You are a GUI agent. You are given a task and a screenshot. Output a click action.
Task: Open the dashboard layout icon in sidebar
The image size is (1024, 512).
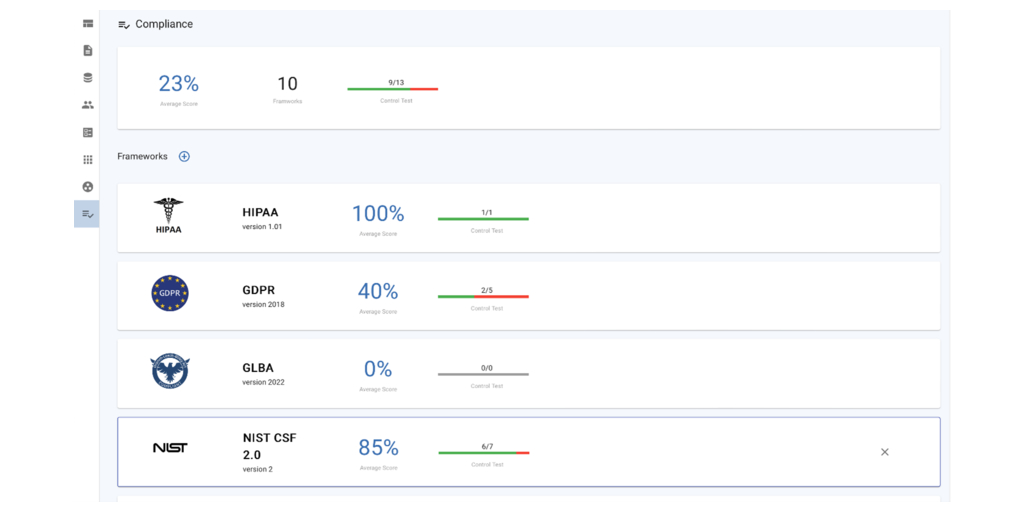pos(88,23)
